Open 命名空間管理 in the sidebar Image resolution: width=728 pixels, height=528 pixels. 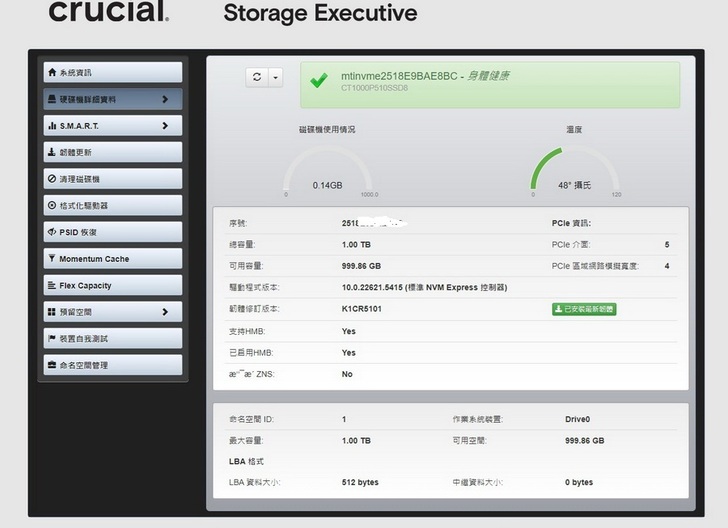point(112,365)
